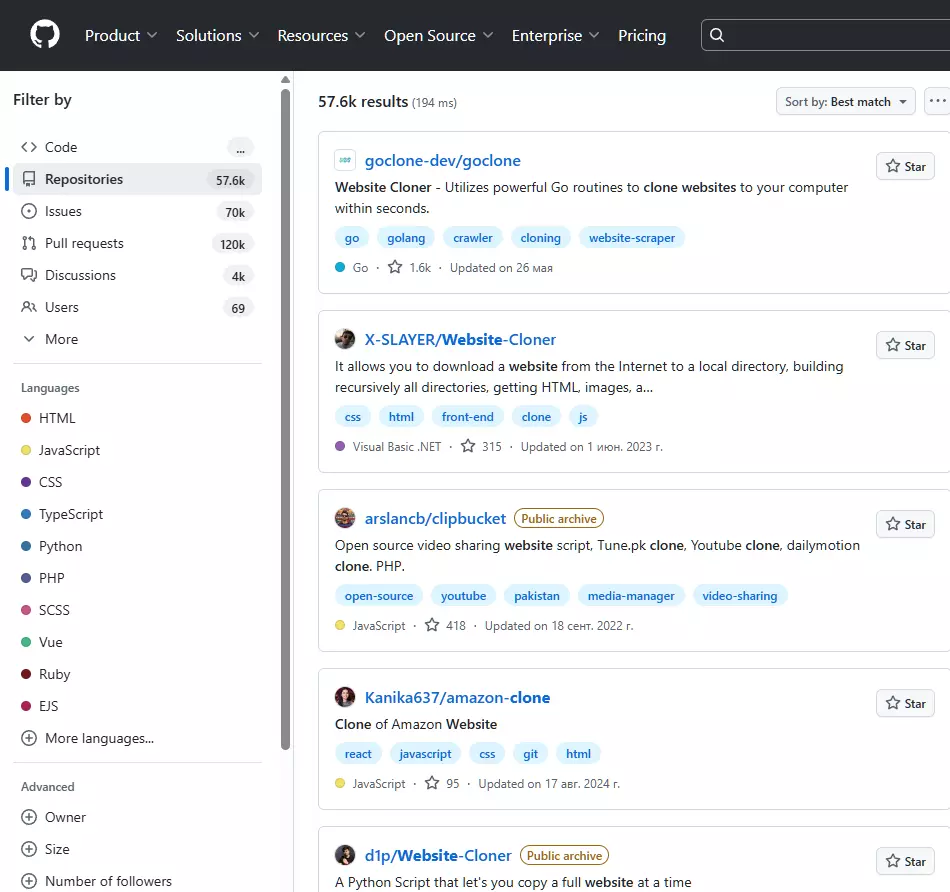Screen dimensions: 950x892
Task: Open Sort by Best match dropdown
Action: 845,102
